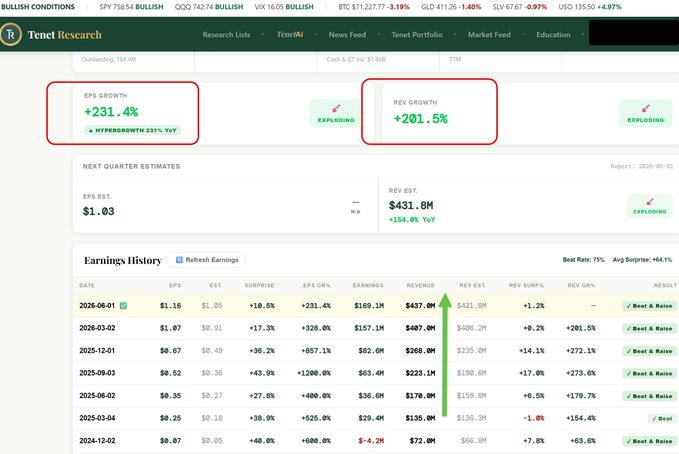Click the Beat & Raise result for 2024-12-02

[x=649, y=441]
